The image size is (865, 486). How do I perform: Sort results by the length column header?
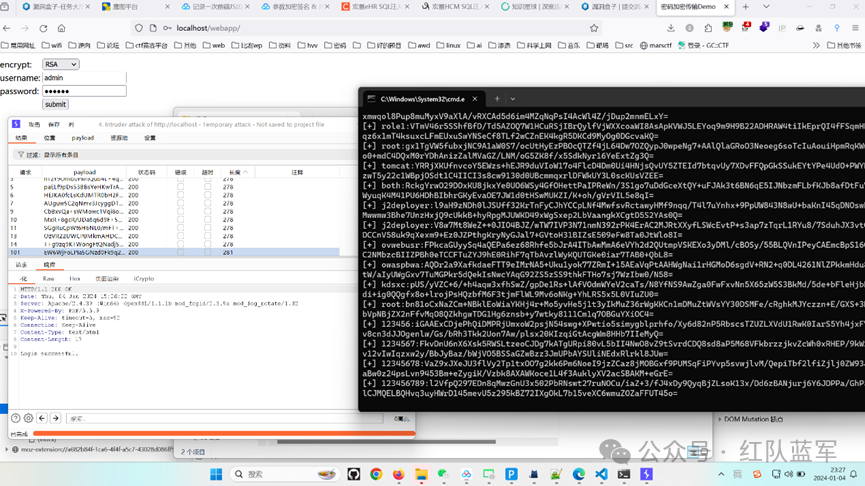coord(237,172)
